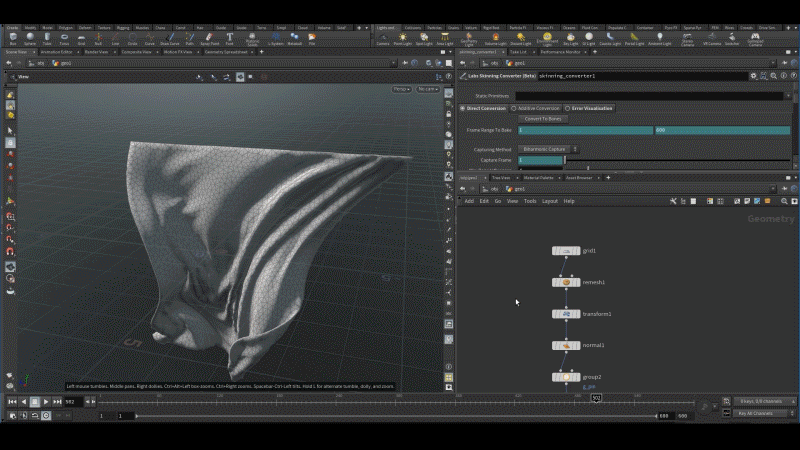Click the Play forward button in playbar
Screen dimensions: 800x450
point(47,402)
